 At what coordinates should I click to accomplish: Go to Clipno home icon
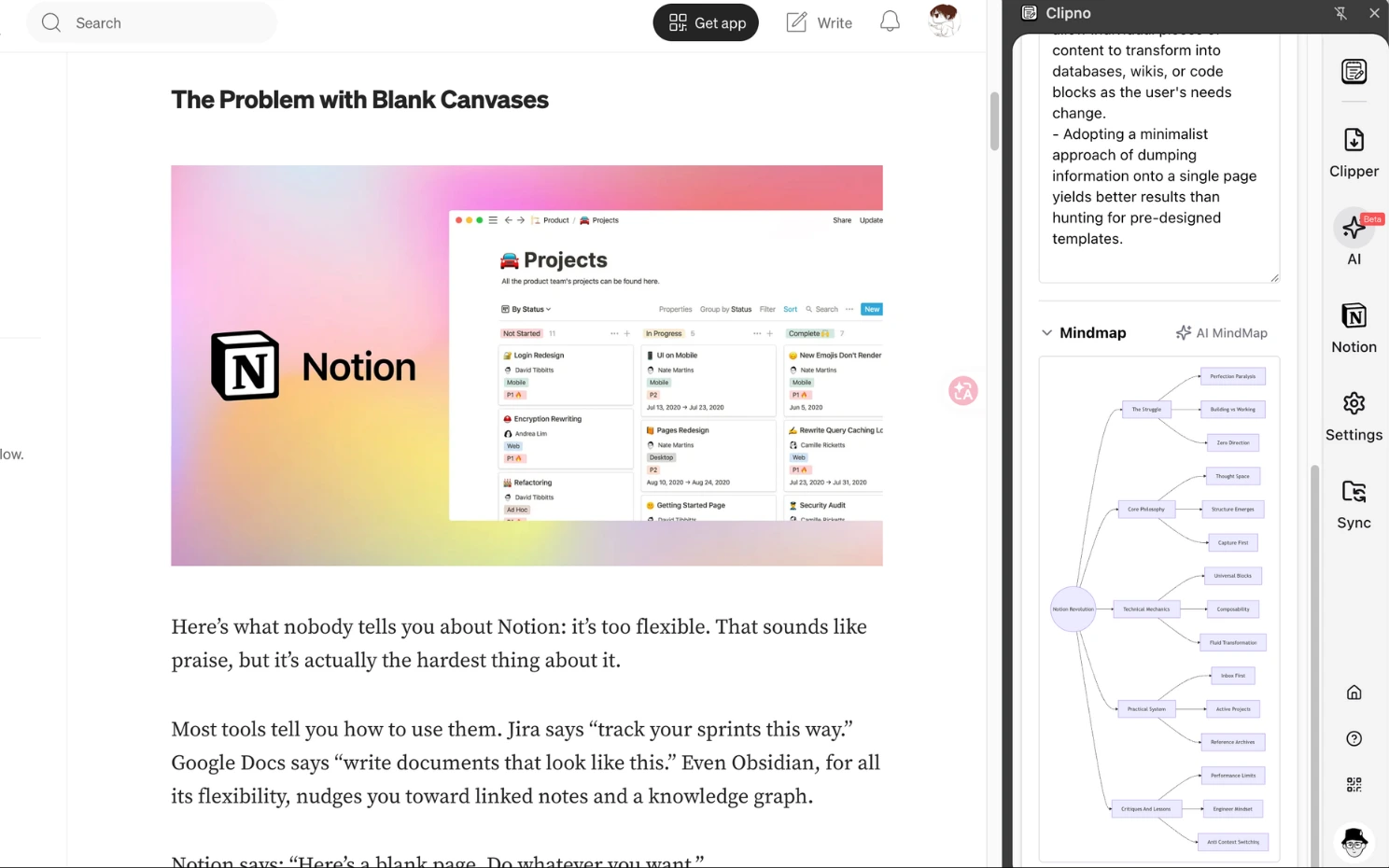click(1354, 693)
